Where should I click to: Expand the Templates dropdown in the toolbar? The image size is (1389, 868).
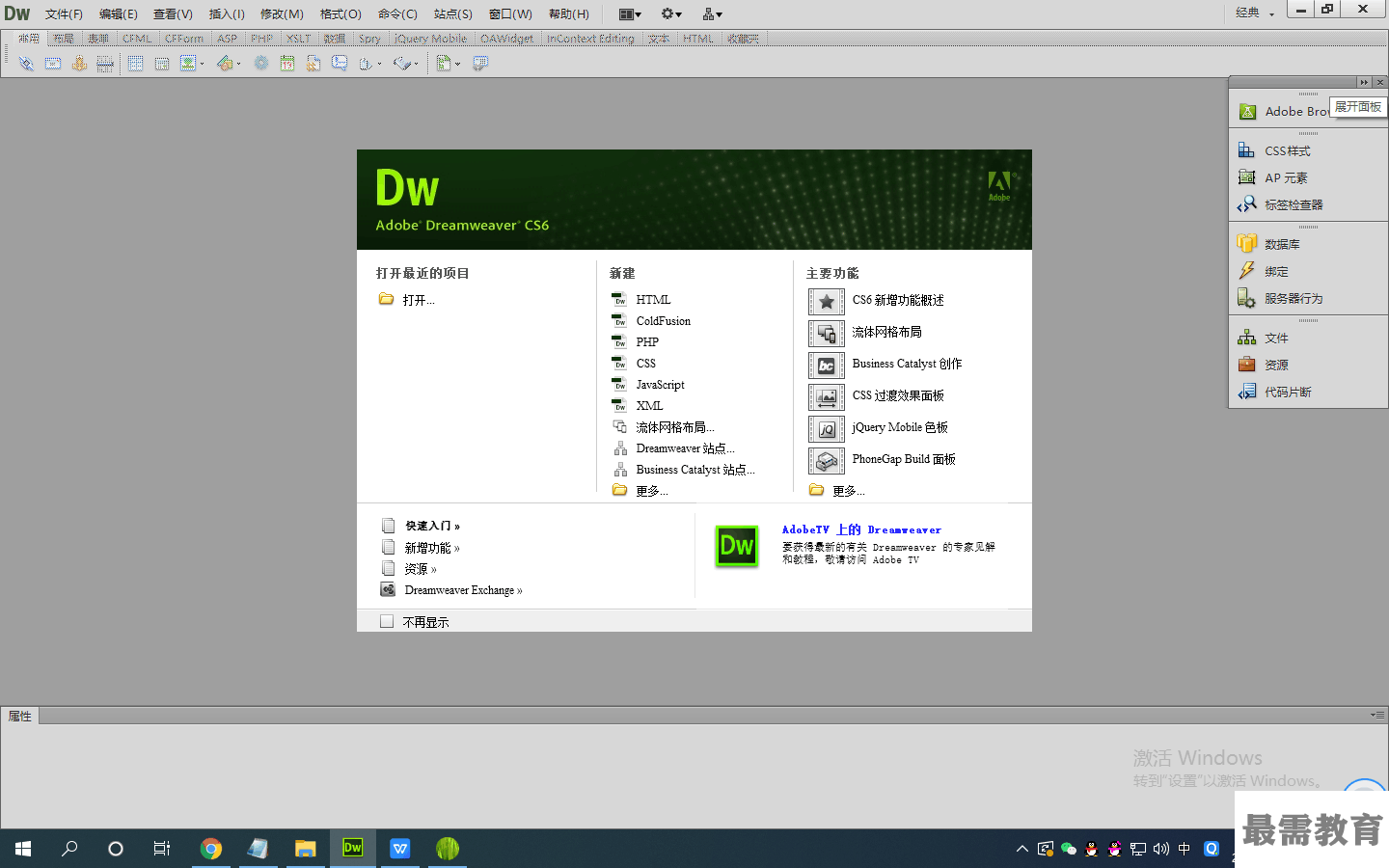coord(457,64)
